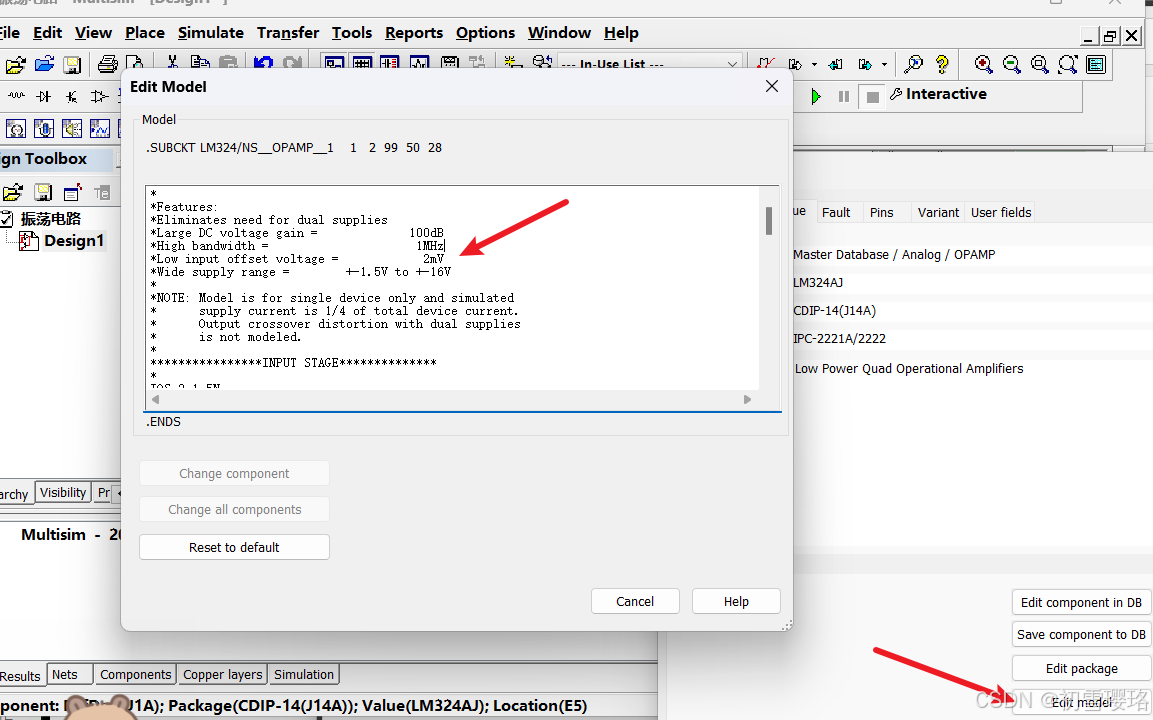Click the Edit package button

1081,668
